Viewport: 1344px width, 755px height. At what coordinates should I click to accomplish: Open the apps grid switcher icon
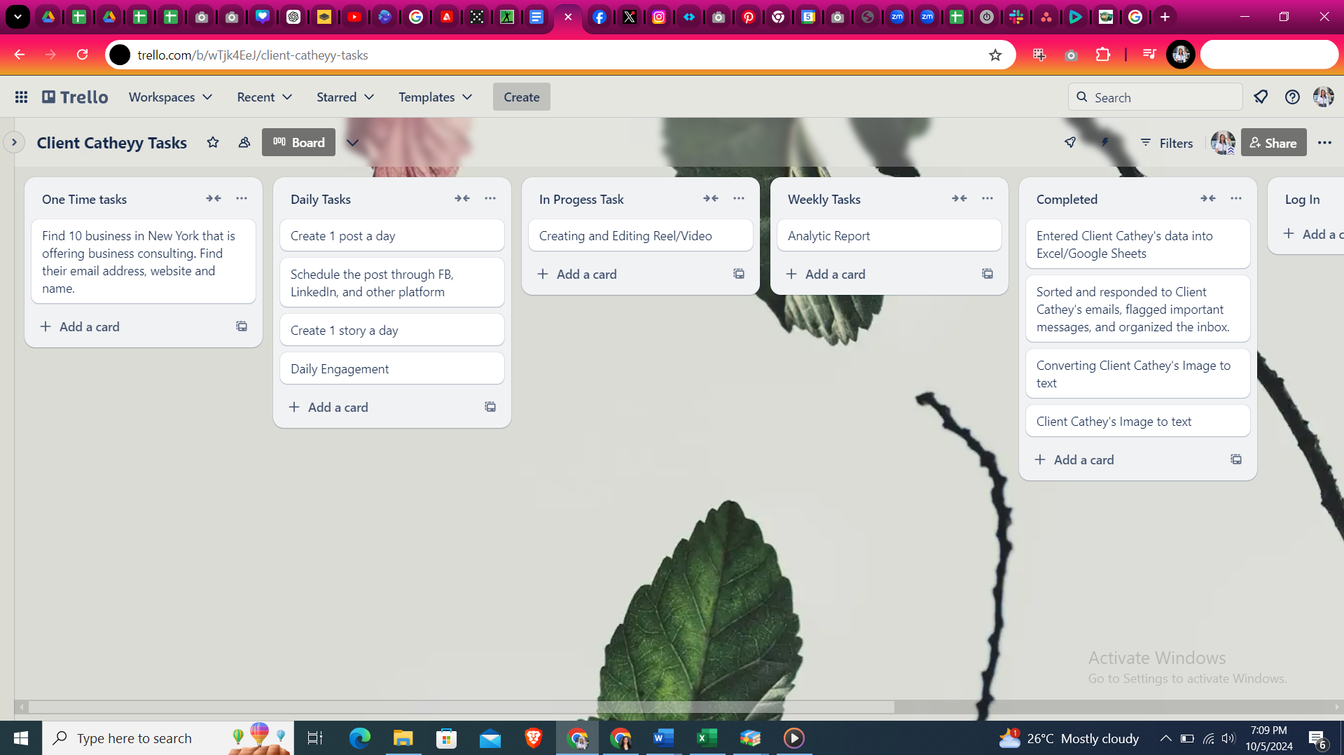[x=21, y=97]
